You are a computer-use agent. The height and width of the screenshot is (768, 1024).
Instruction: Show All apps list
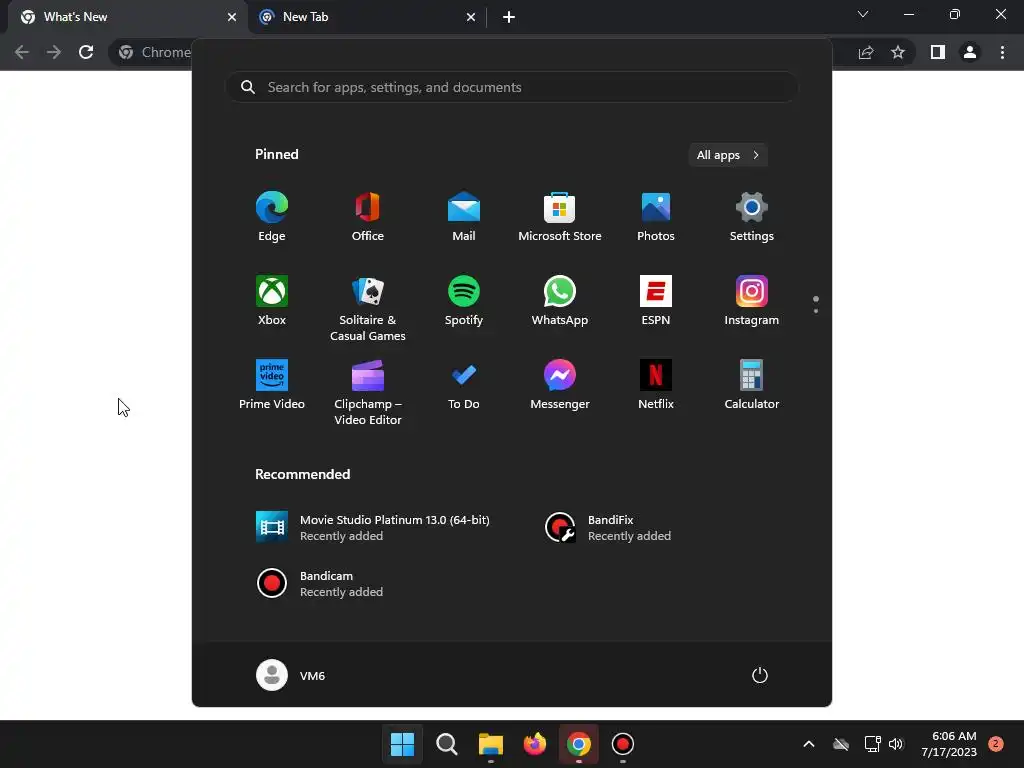coord(728,155)
